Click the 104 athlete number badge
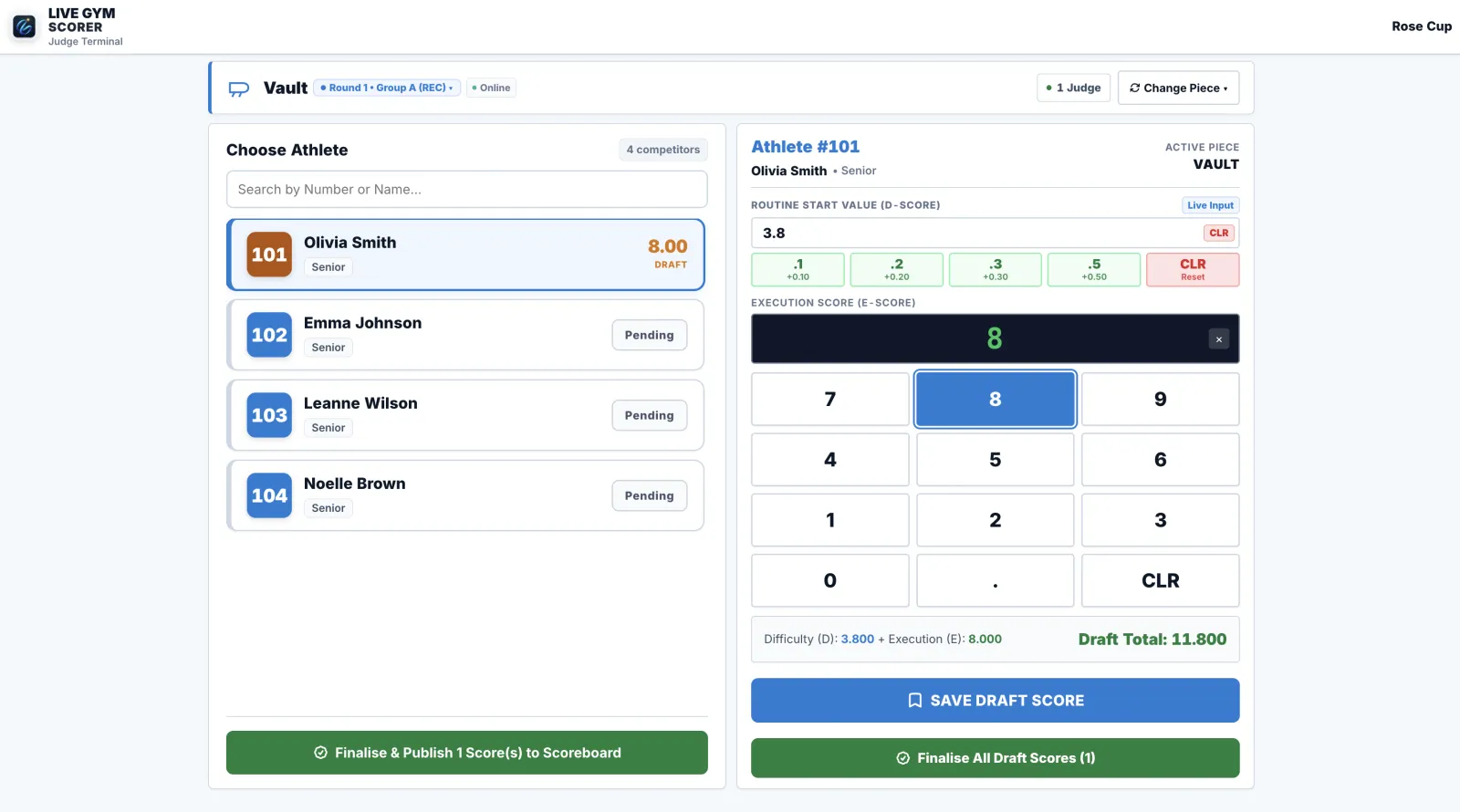This screenshot has height=812, width=1460. [269, 495]
